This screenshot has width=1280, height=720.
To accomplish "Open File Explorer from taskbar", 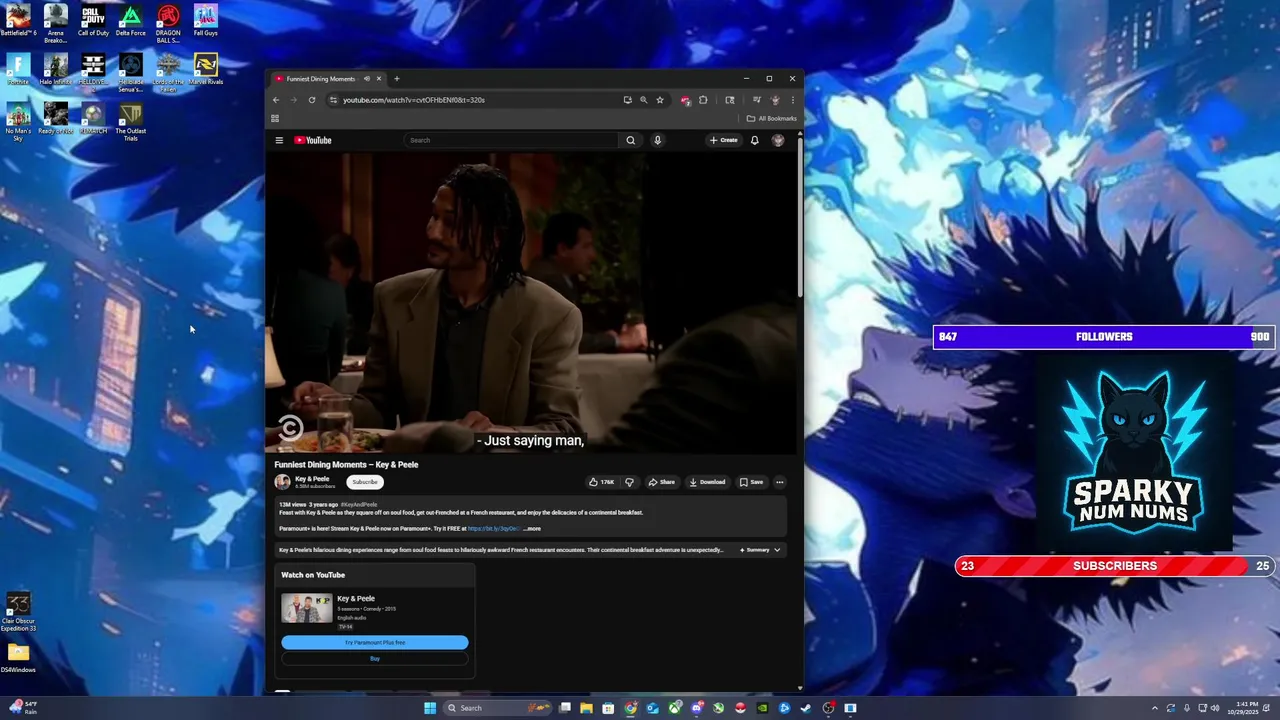I will point(586,708).
